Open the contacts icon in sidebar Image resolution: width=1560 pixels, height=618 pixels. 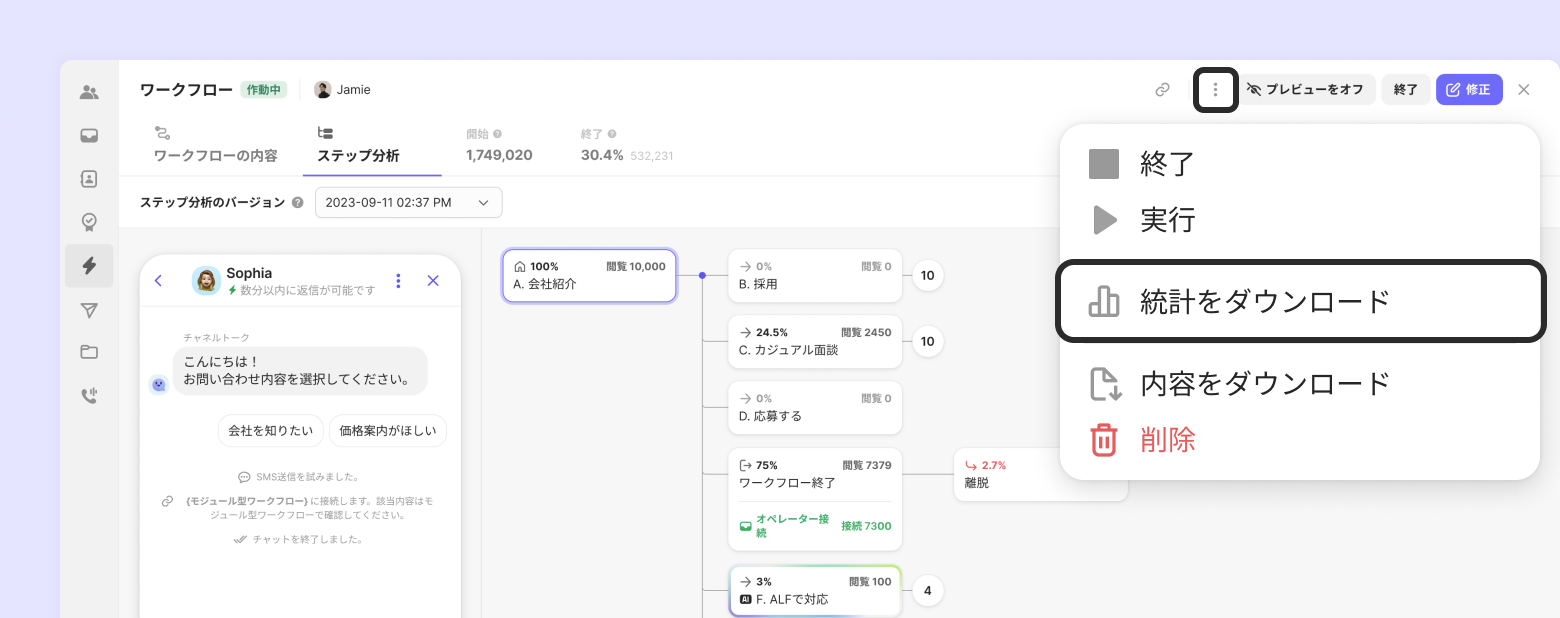pyautogui.click(x=89, y=179)
